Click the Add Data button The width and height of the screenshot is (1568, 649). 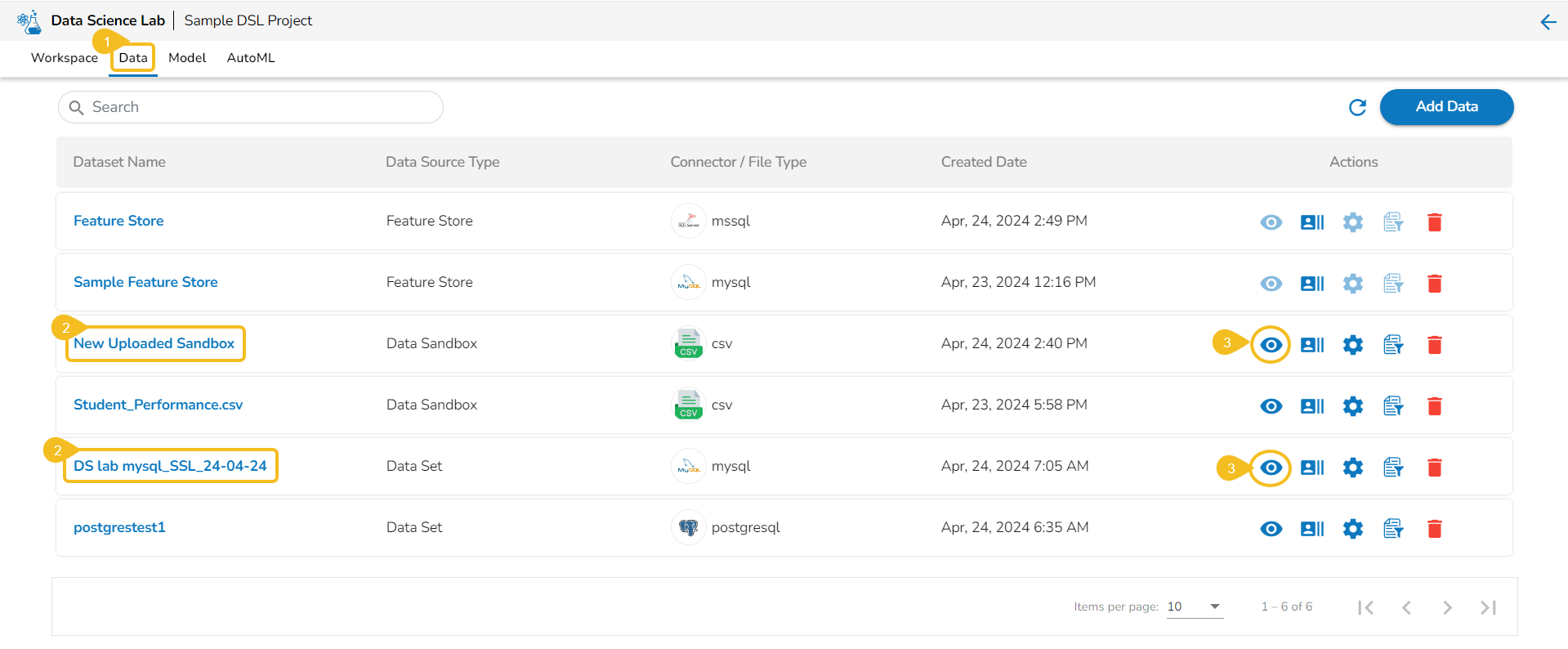[x=1446, y=107]
